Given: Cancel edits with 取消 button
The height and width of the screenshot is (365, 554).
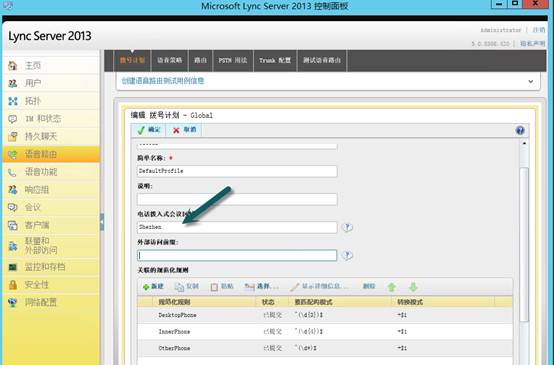Looking at the screenshot, I should [x=184, y=130].
